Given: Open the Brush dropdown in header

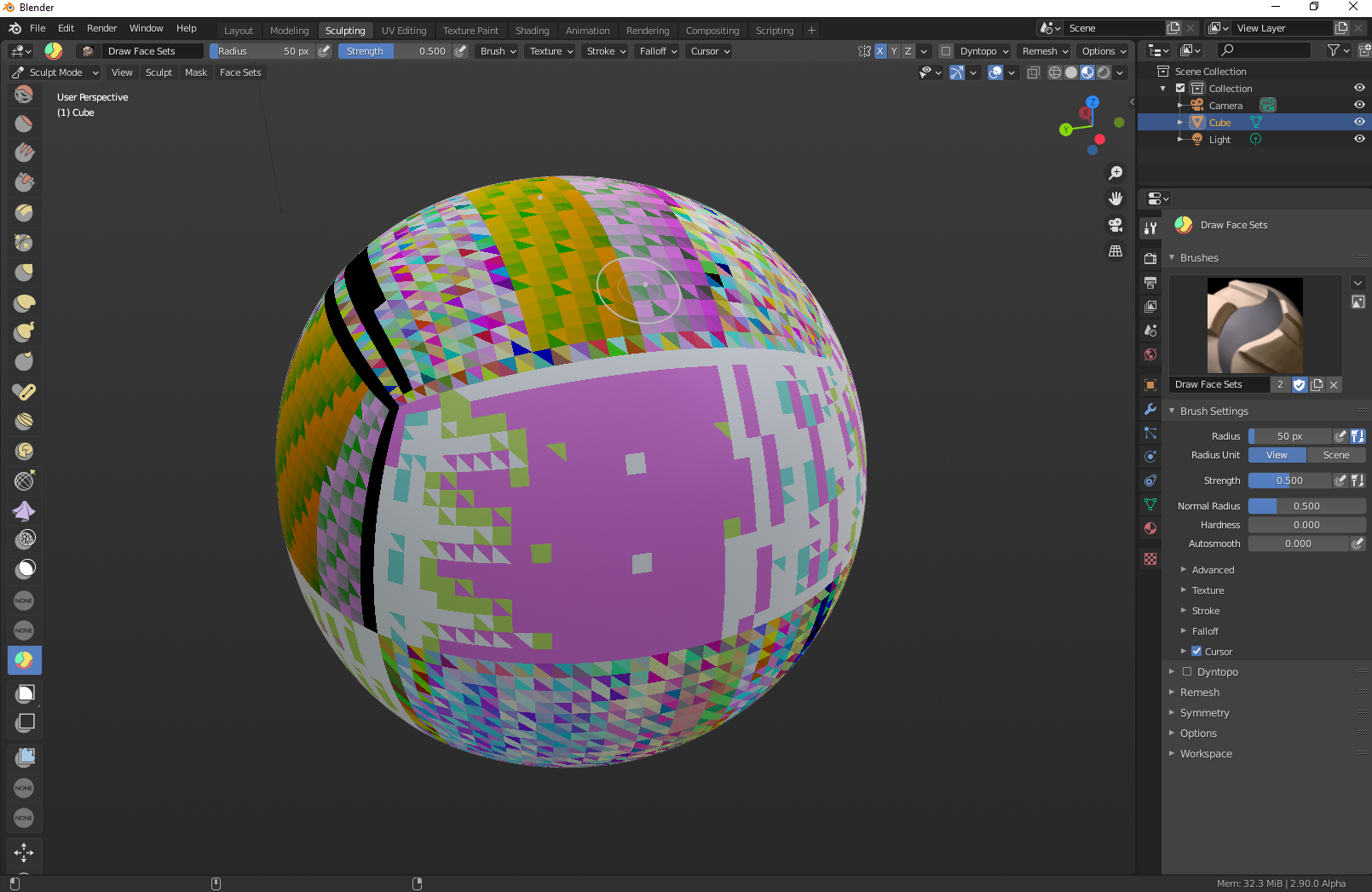Looking at the screenshot, I should 499,51.
